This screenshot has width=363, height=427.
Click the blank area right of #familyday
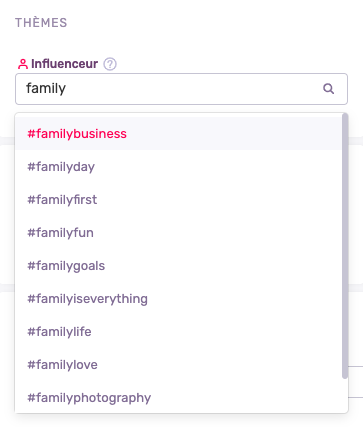(217, 167)
